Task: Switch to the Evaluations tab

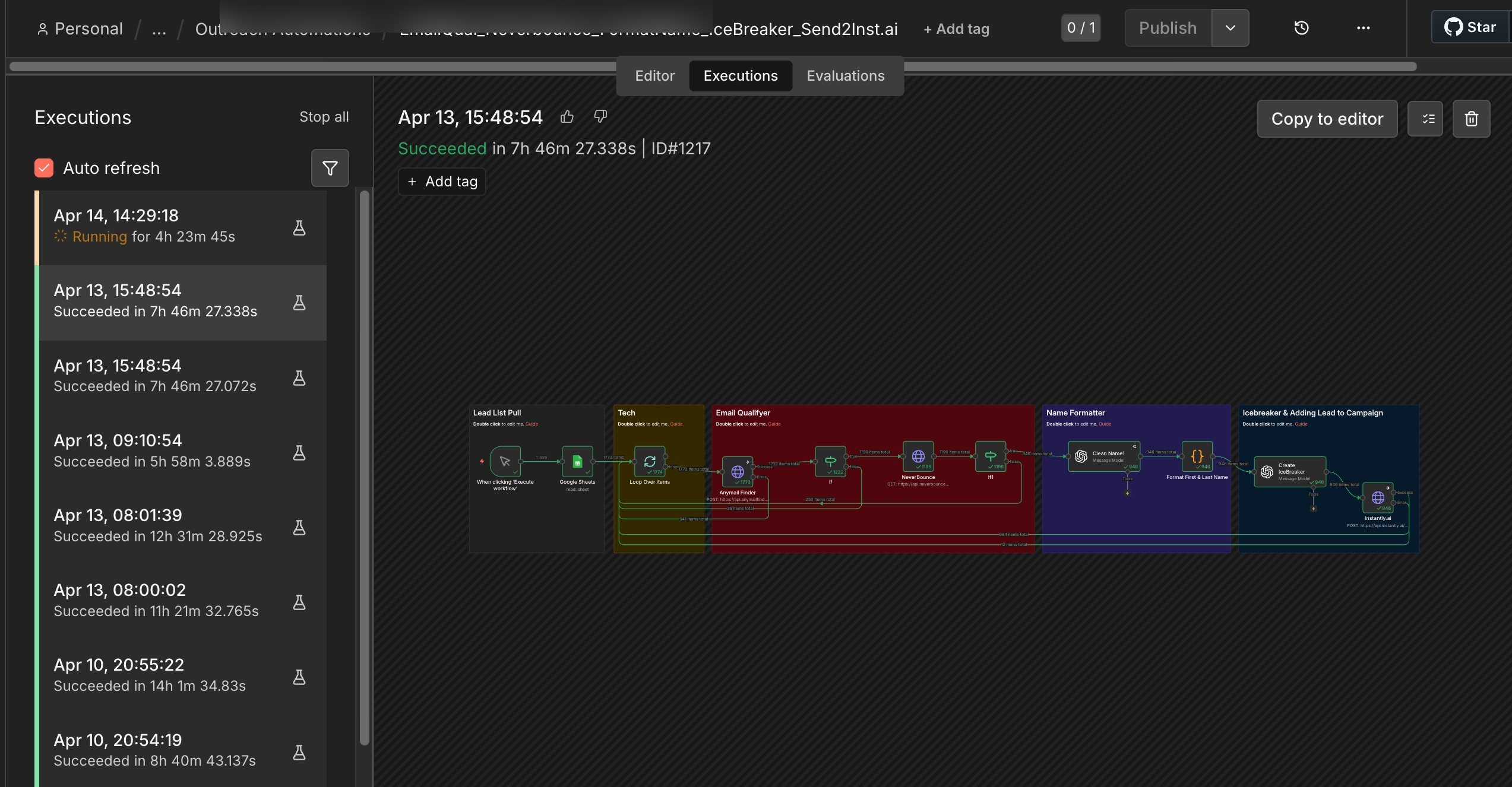Action: tap(845, 76)
